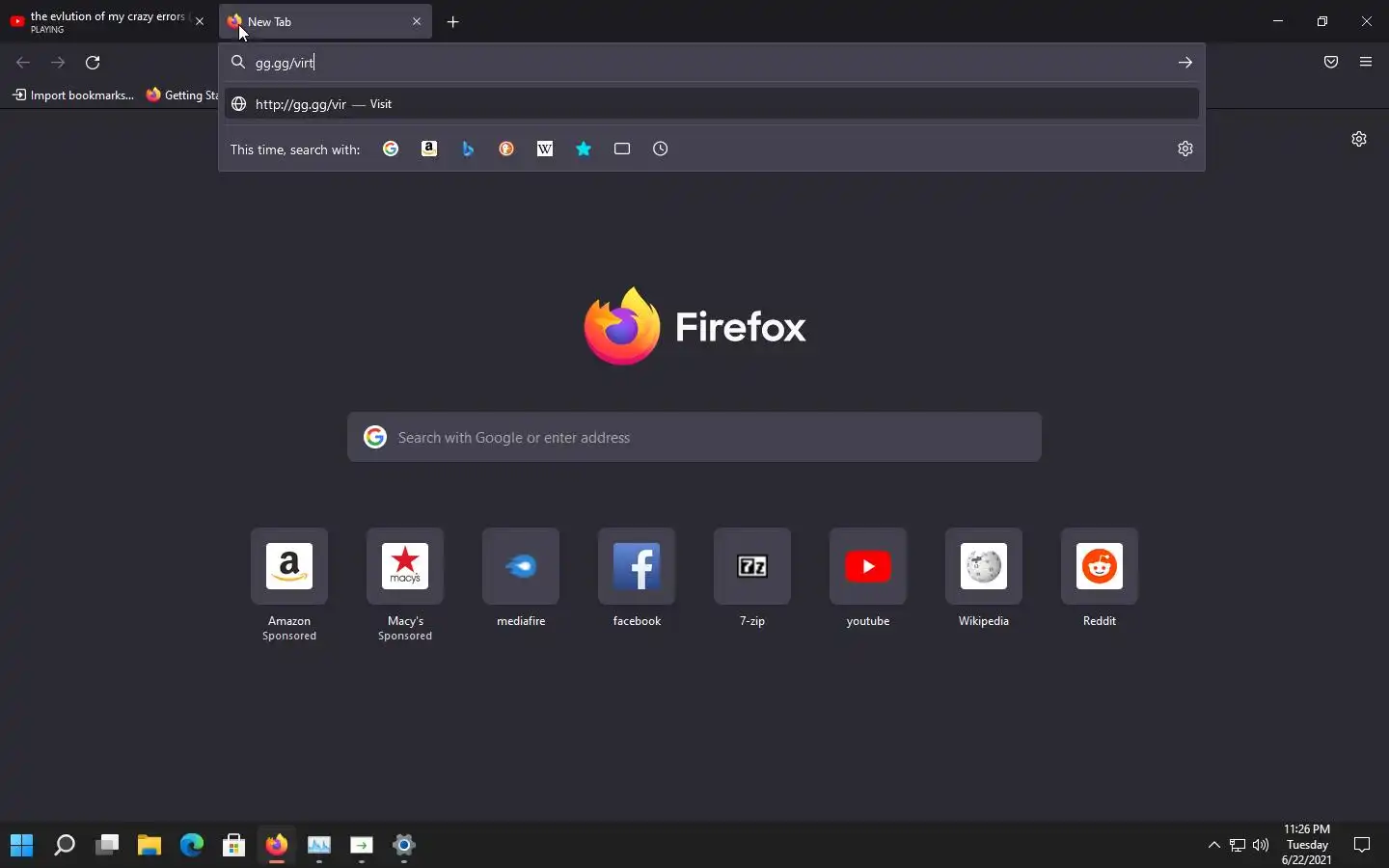This screenshot has height=868, width=1389.
Task: Open Microsoft Store from taskbar
Action: point(234,846)
